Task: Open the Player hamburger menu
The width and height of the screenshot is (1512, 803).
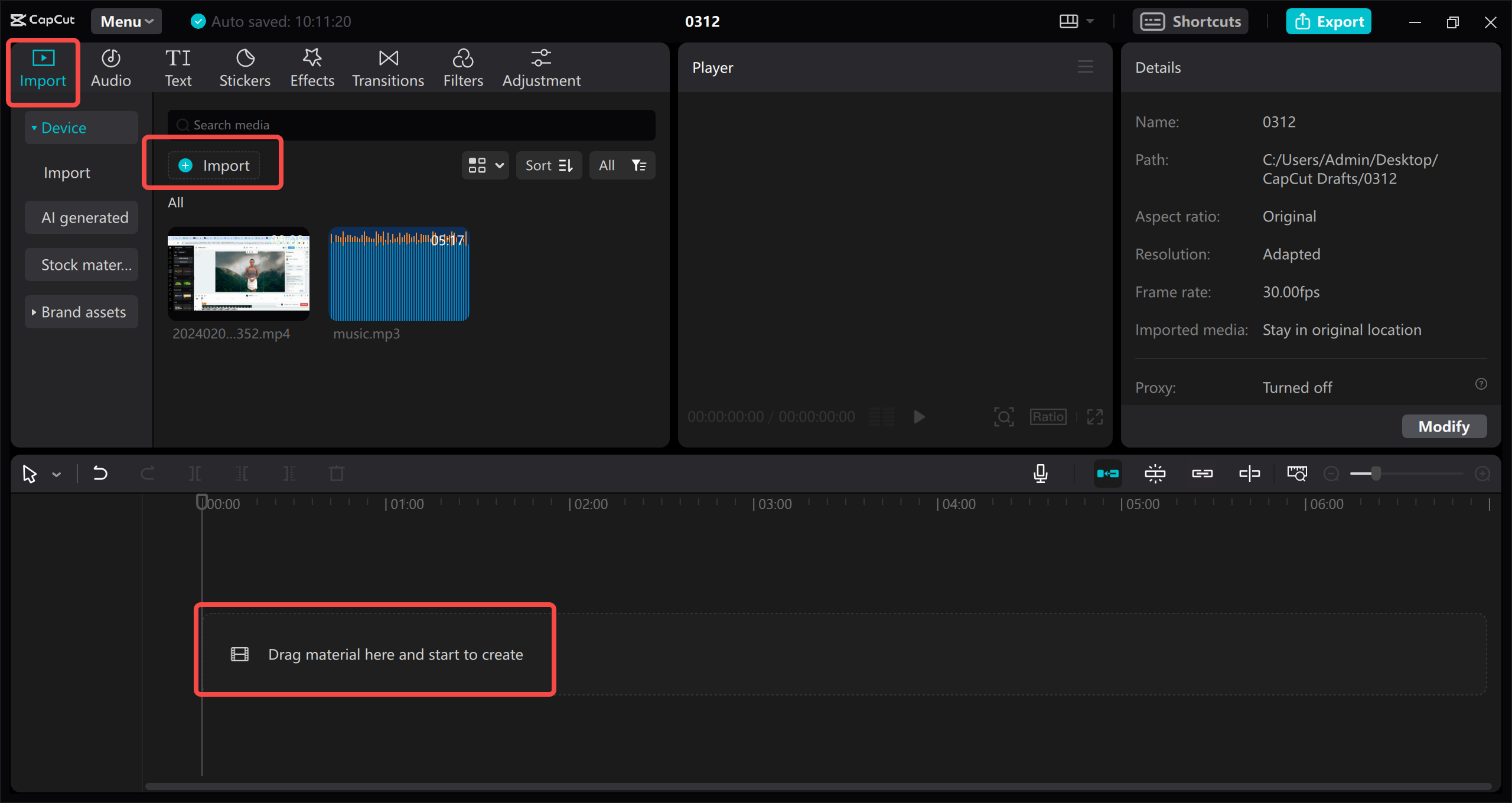Action: click(x=1086, y=67)
